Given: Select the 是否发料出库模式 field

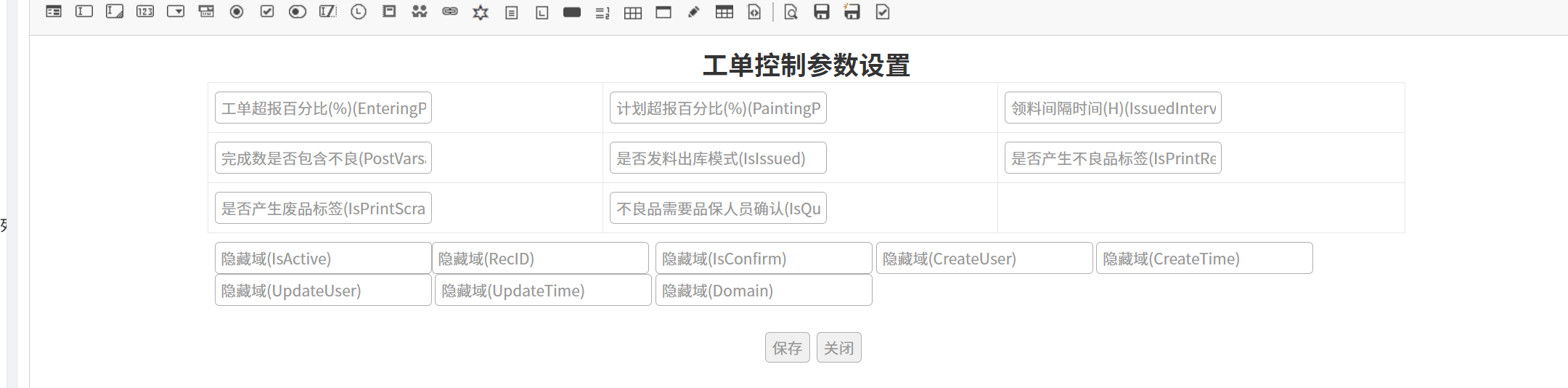Looking at the screenshot, I should point(718,158).
